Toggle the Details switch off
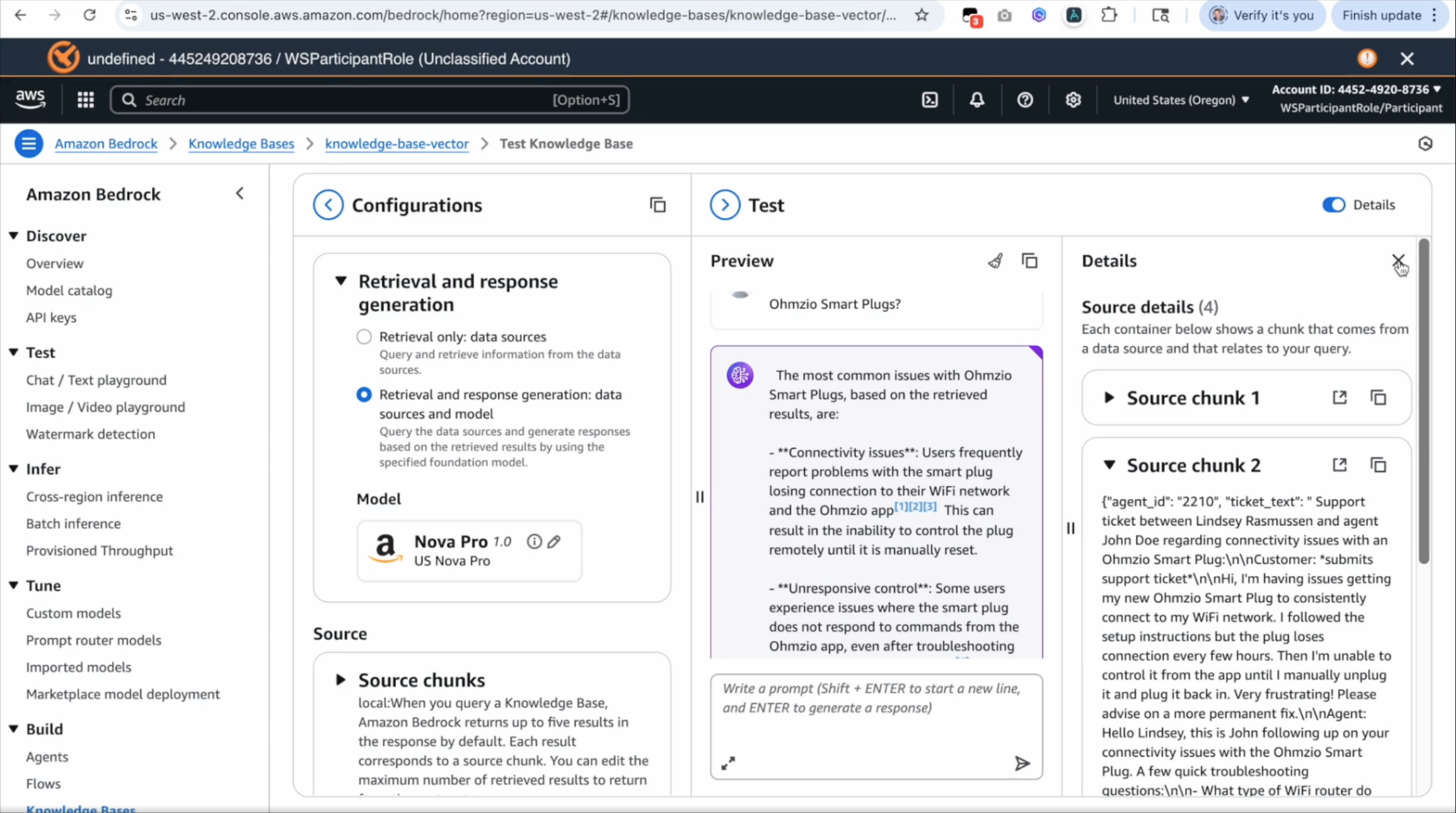This screenshot has width=1456, height=813. tap(1333, 205)
